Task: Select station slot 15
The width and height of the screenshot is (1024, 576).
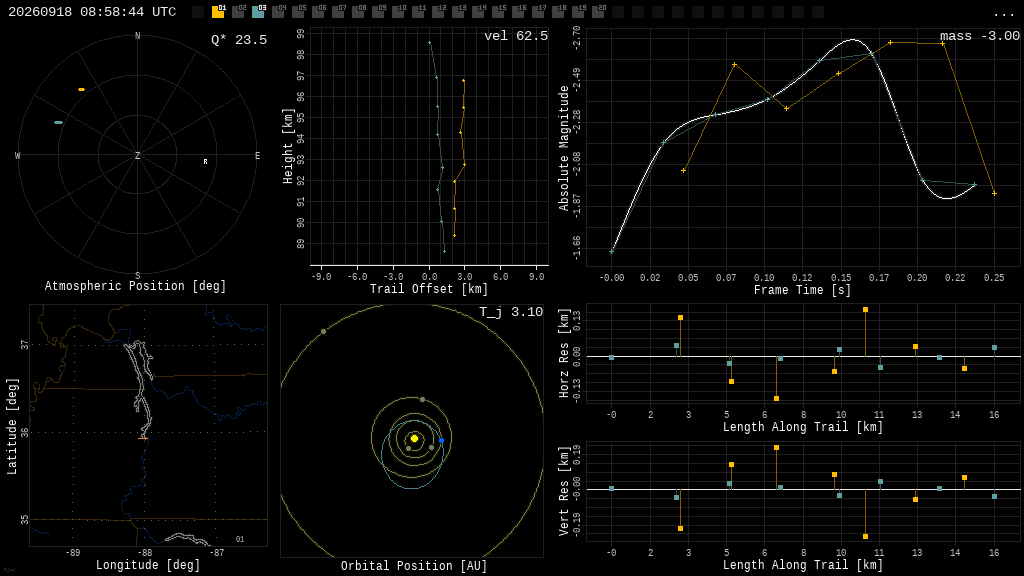Action: point(498,12)
